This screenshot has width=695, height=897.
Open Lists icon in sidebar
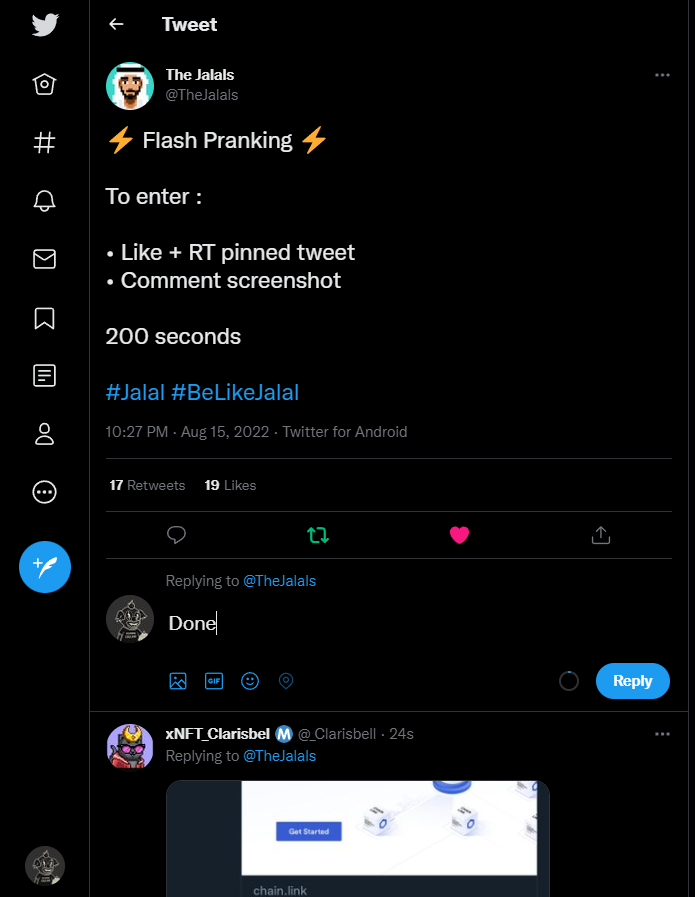pos(45,376)
